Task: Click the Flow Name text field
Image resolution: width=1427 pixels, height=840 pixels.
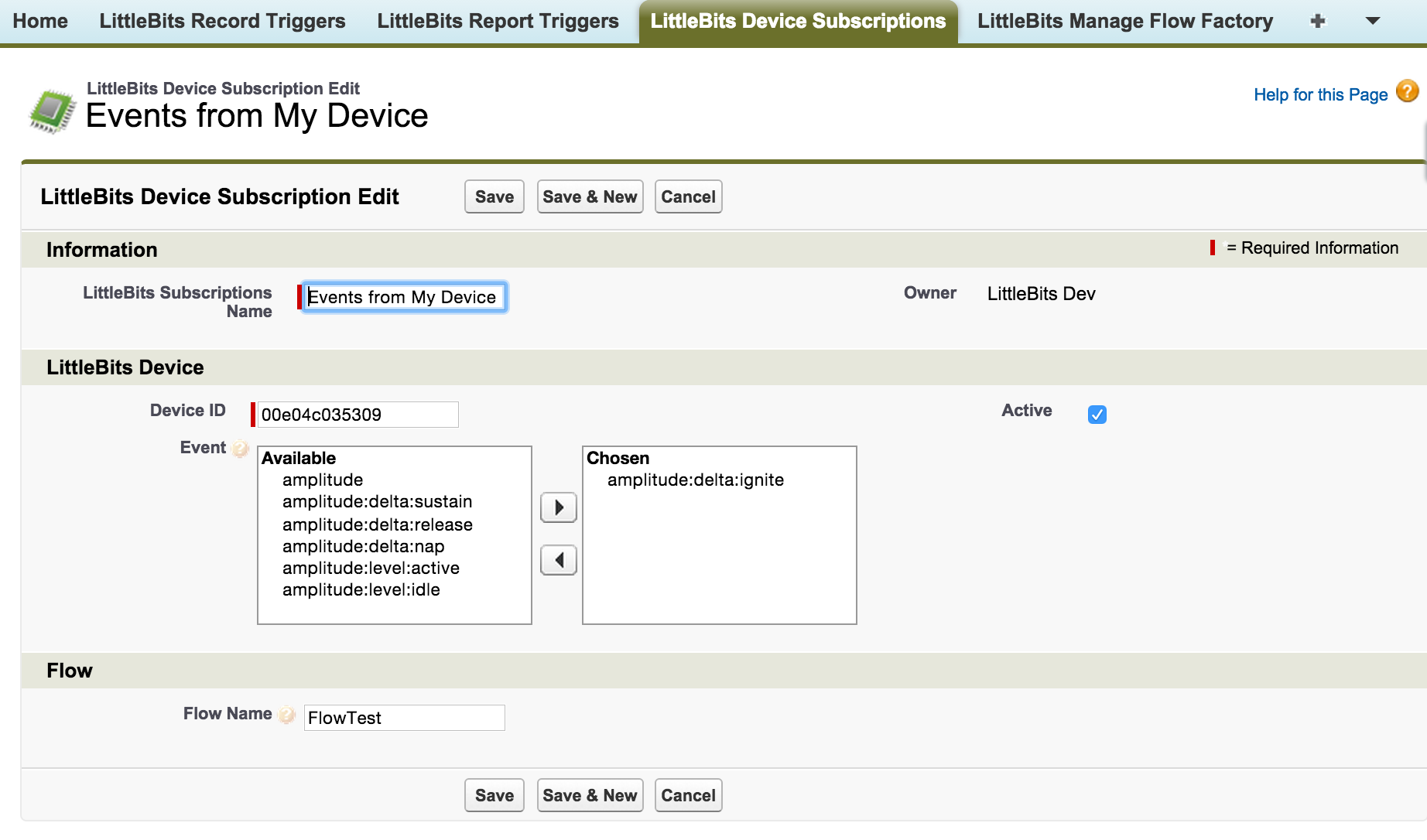Action: [404, 718]
